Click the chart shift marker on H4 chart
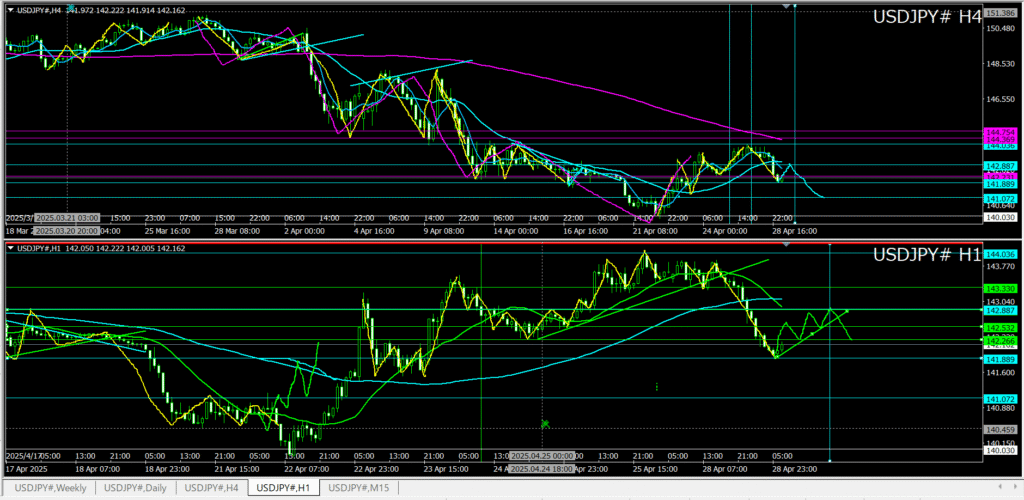Screen dimensions: 1024x500 tap(787, 6)
